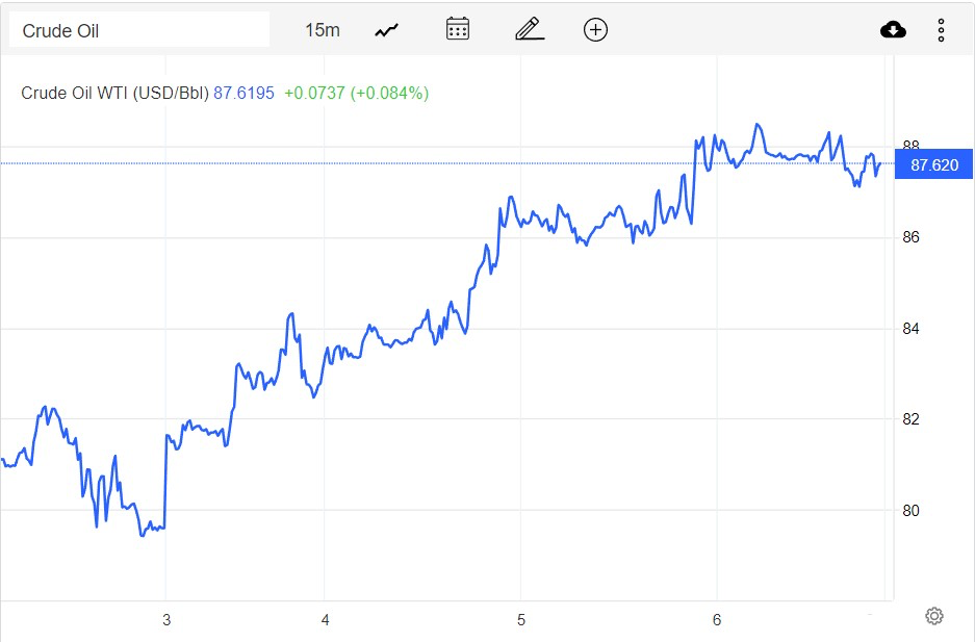Click date 6 on the time axis
This screenshot has width=977, height=643.
(x=717, y=619)
